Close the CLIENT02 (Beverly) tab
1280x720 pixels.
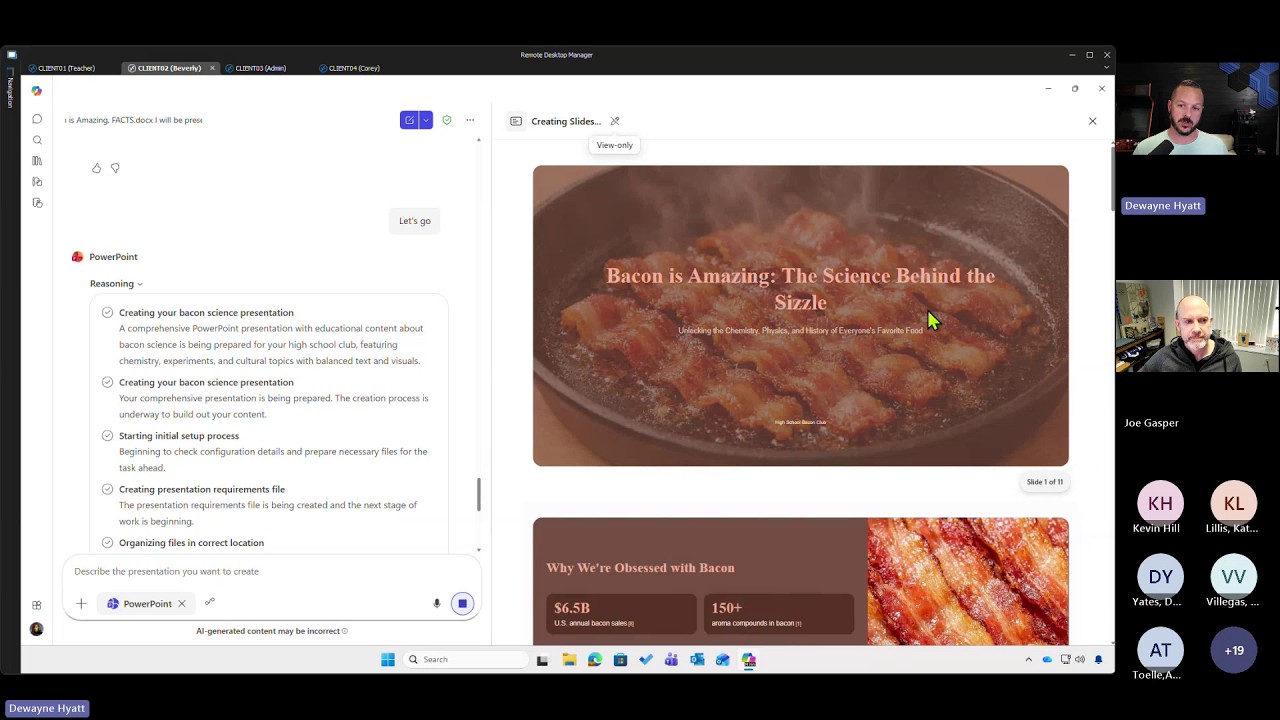212,68
